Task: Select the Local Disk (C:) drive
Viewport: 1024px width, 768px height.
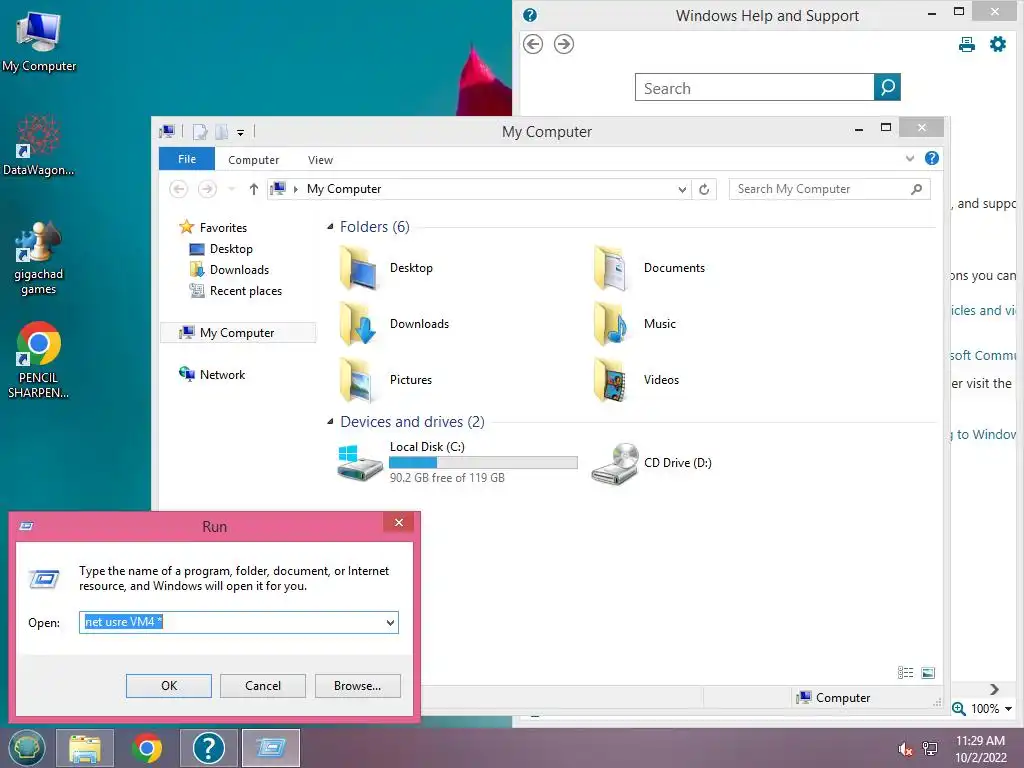Action: (457, 462)
